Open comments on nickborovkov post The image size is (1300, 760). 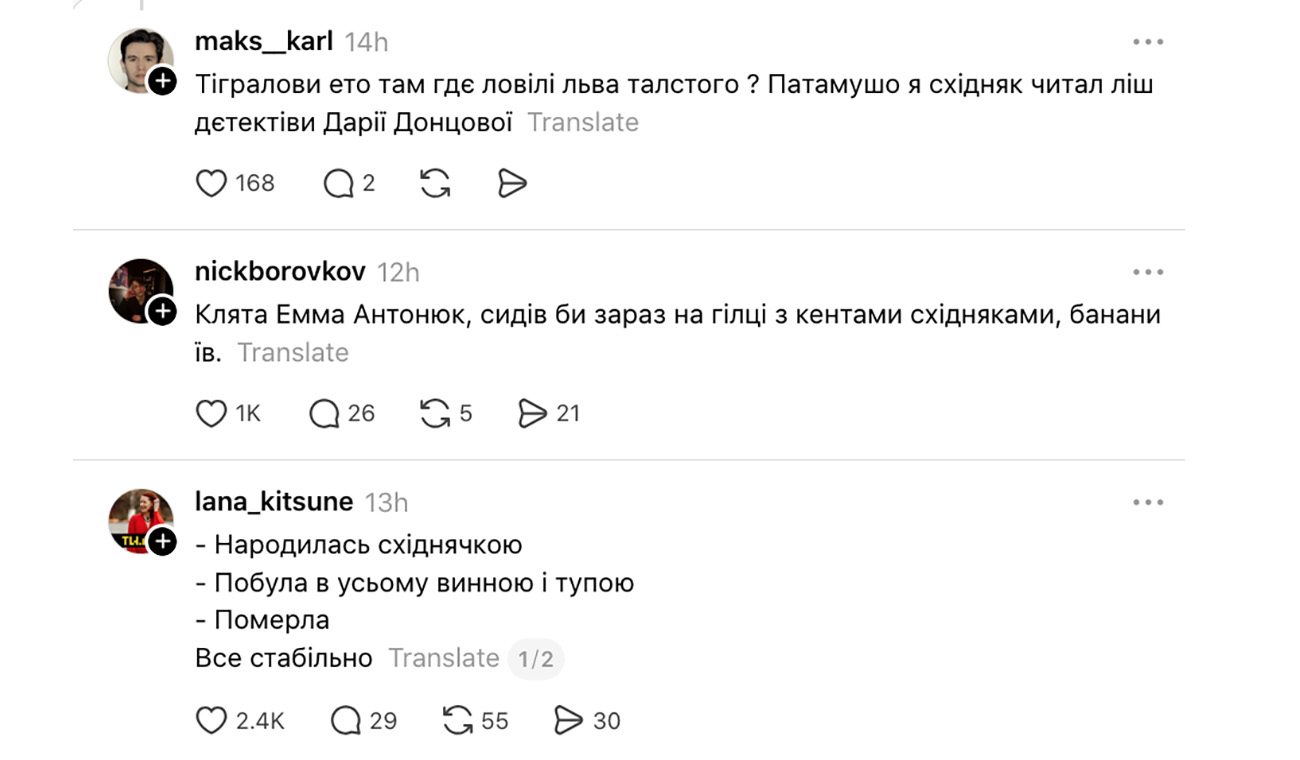pos(325,413)
